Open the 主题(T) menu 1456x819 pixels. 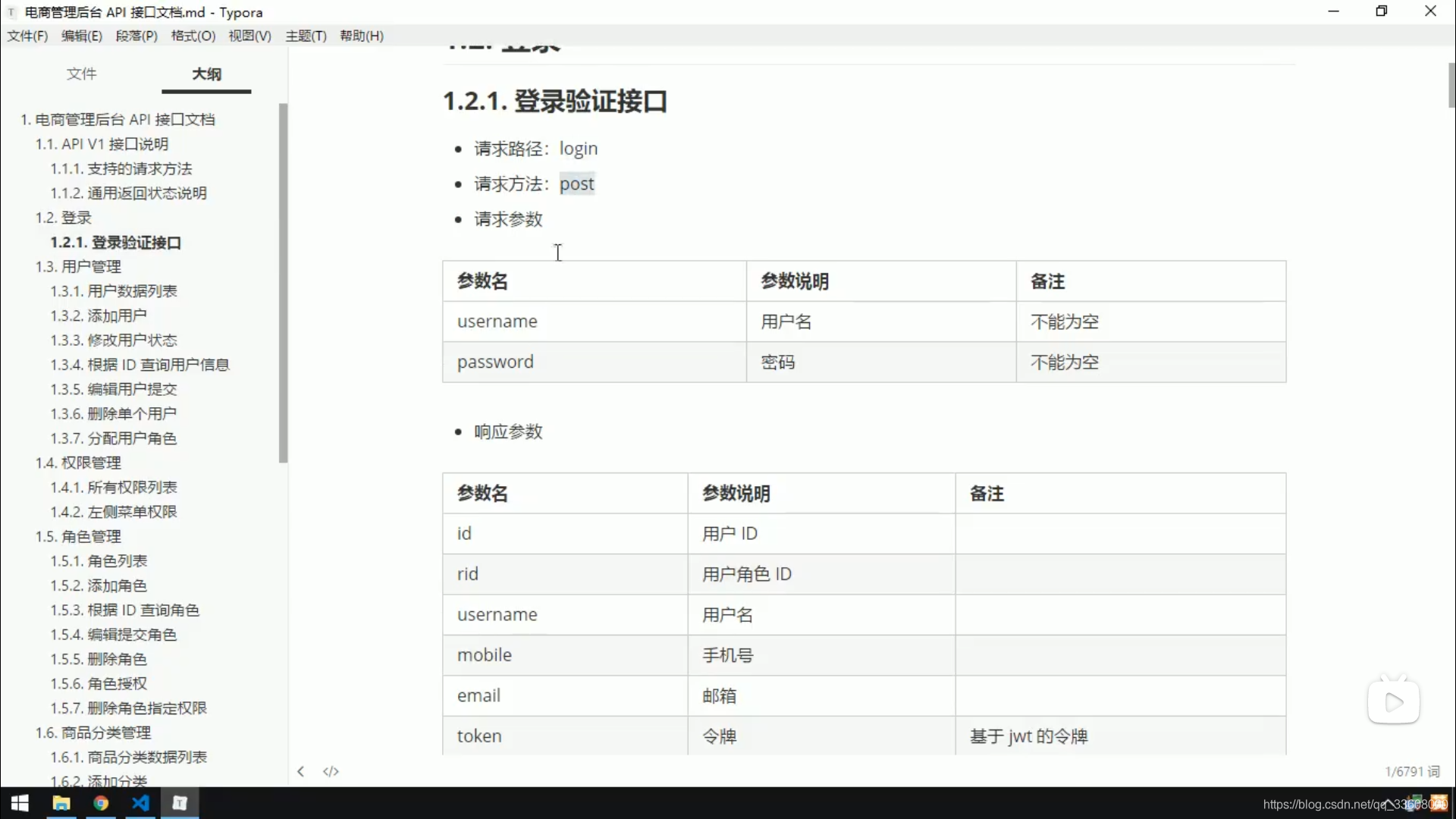[306, 36]
